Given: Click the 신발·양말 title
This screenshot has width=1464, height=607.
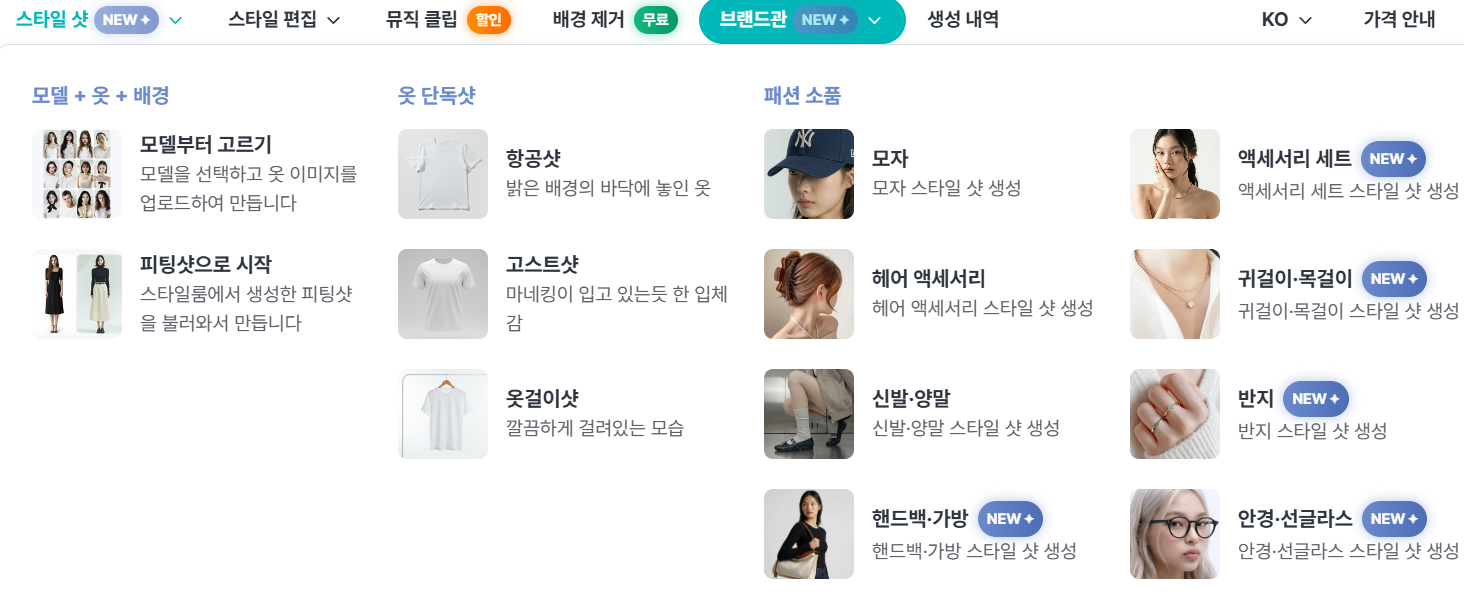Looking at the screenshot, I should point(911,398).
